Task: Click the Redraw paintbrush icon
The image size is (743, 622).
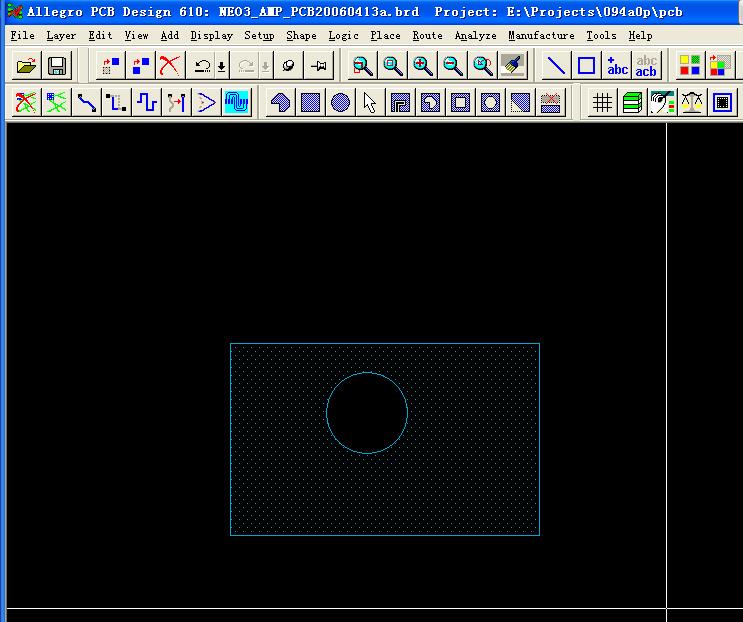Action: coord(513,65)
